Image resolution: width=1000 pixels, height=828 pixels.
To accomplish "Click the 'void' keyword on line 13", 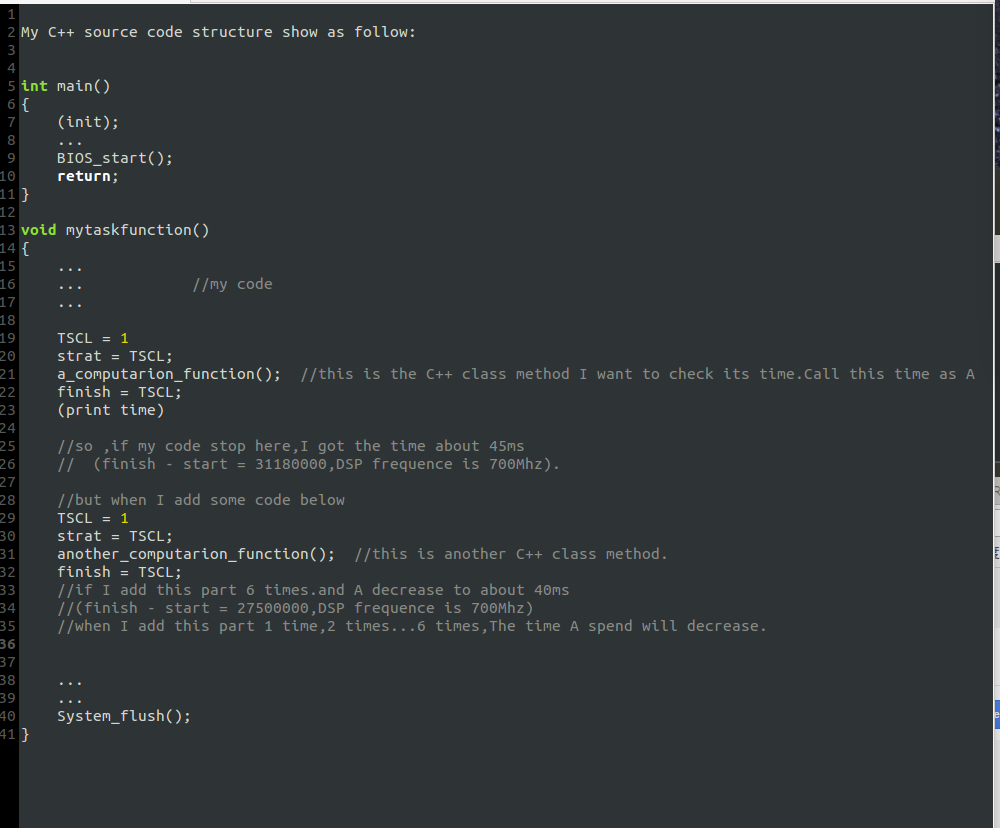I will [38, 230].
